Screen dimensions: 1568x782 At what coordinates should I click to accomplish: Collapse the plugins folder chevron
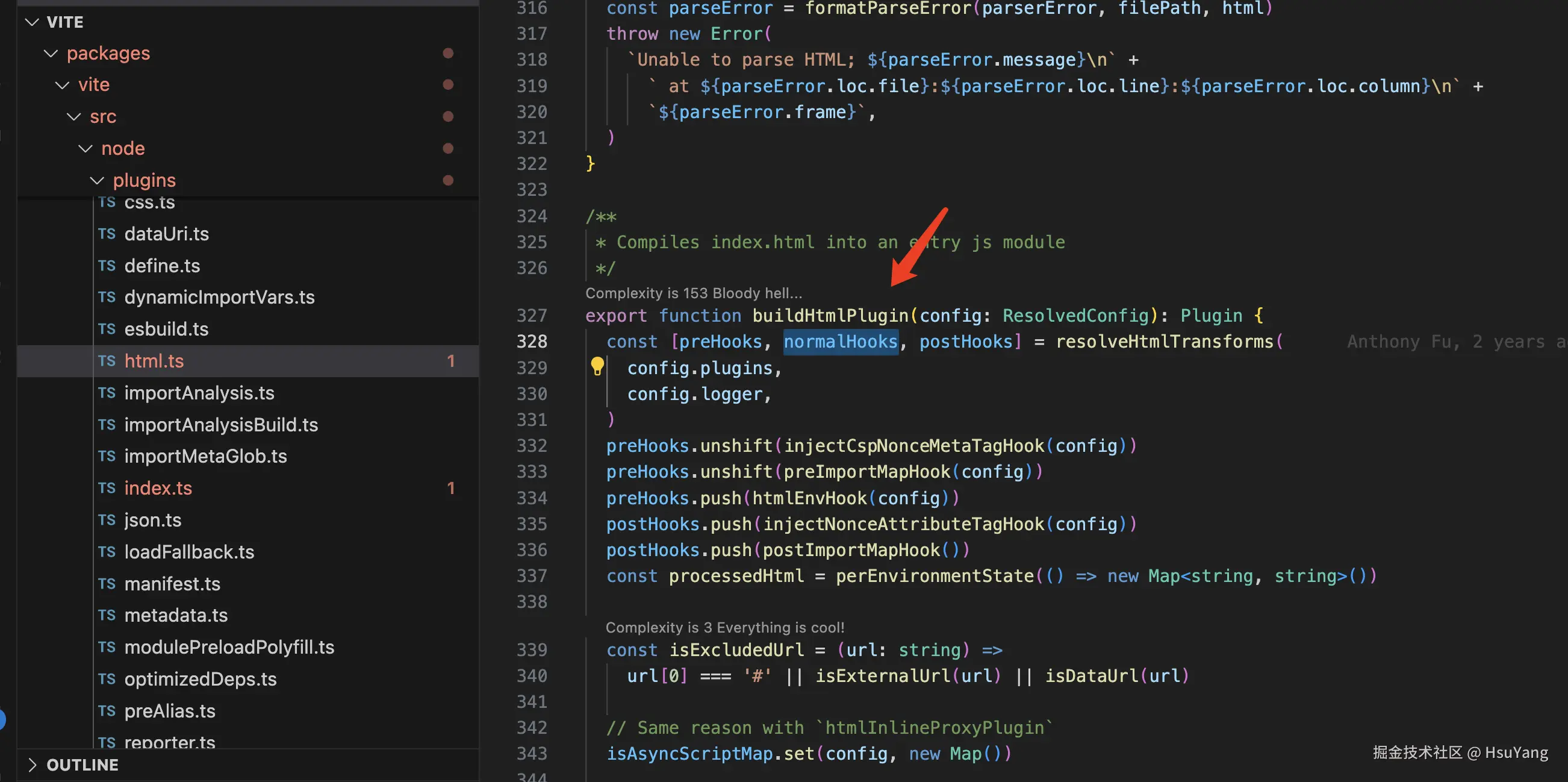[97, 180]
